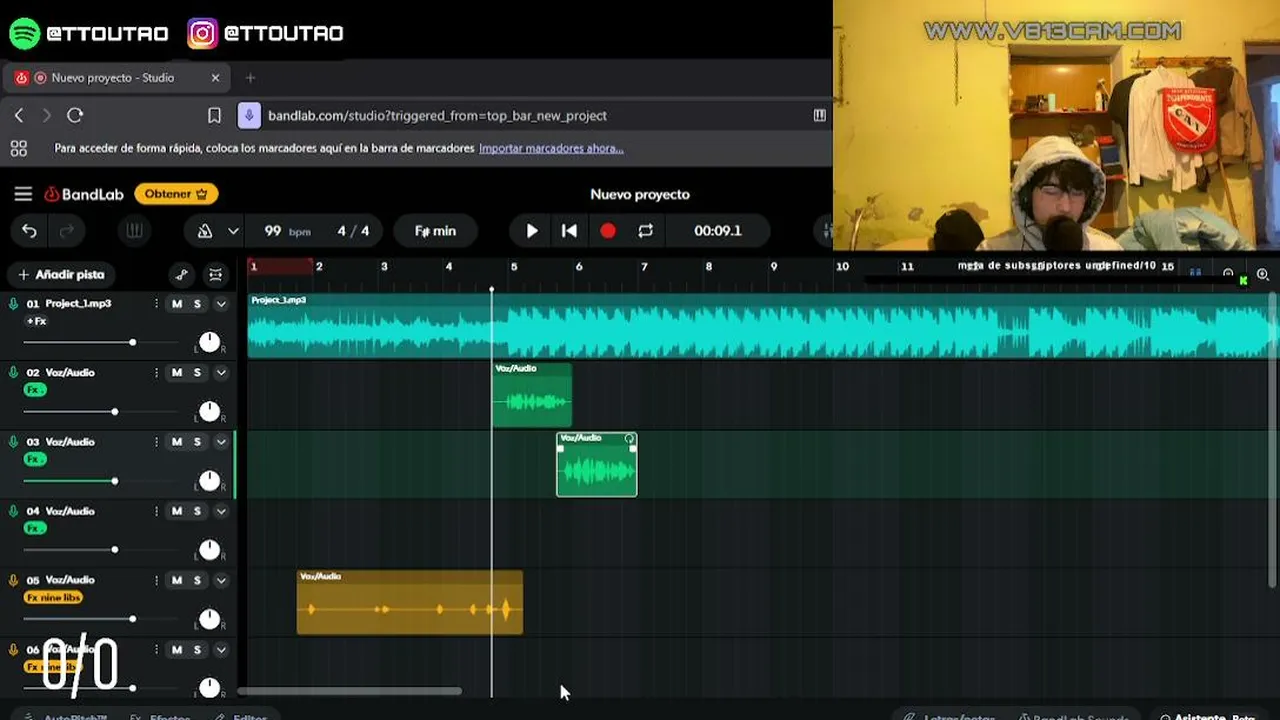
Task: Click the horizontal timeline scrollbar
Action: coord(350,691)
